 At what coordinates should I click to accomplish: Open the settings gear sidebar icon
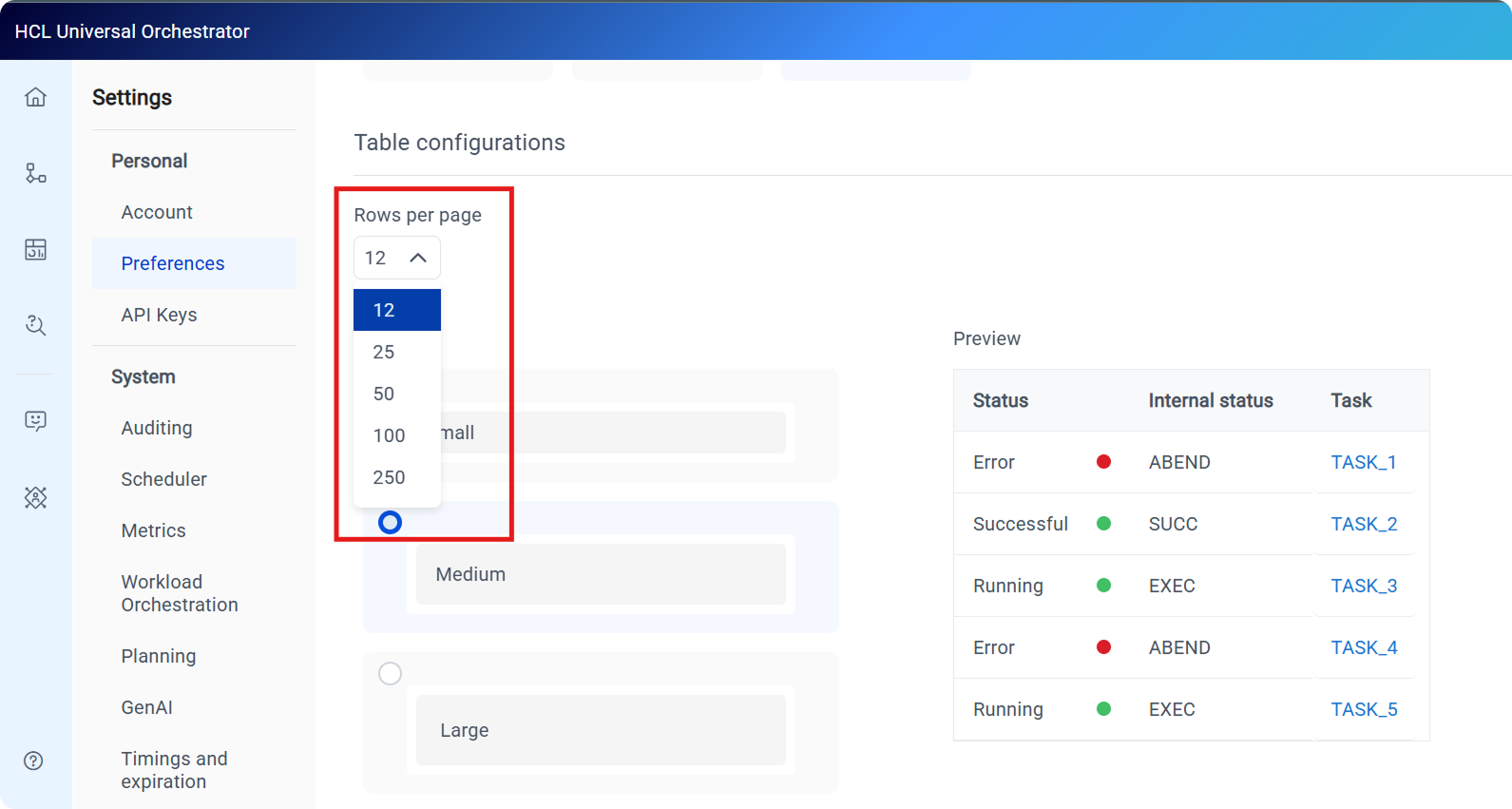(35, 497)
